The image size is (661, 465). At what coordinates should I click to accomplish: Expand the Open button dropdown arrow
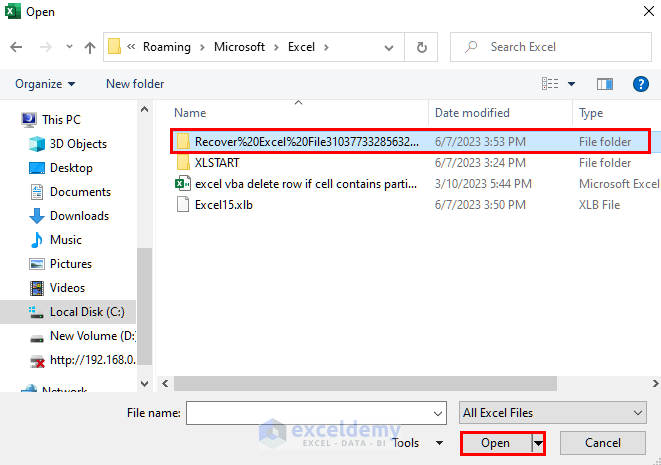[x=538, y=443]
